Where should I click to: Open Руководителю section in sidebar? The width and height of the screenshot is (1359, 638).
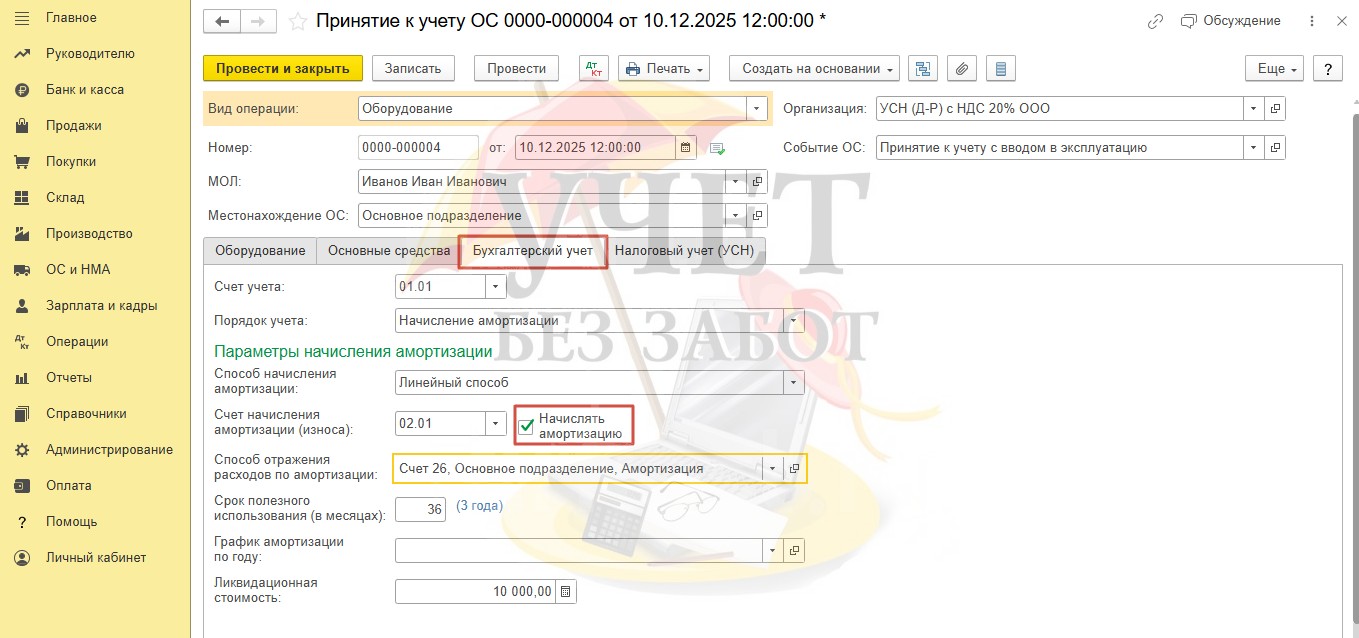(x=90, y=54)
